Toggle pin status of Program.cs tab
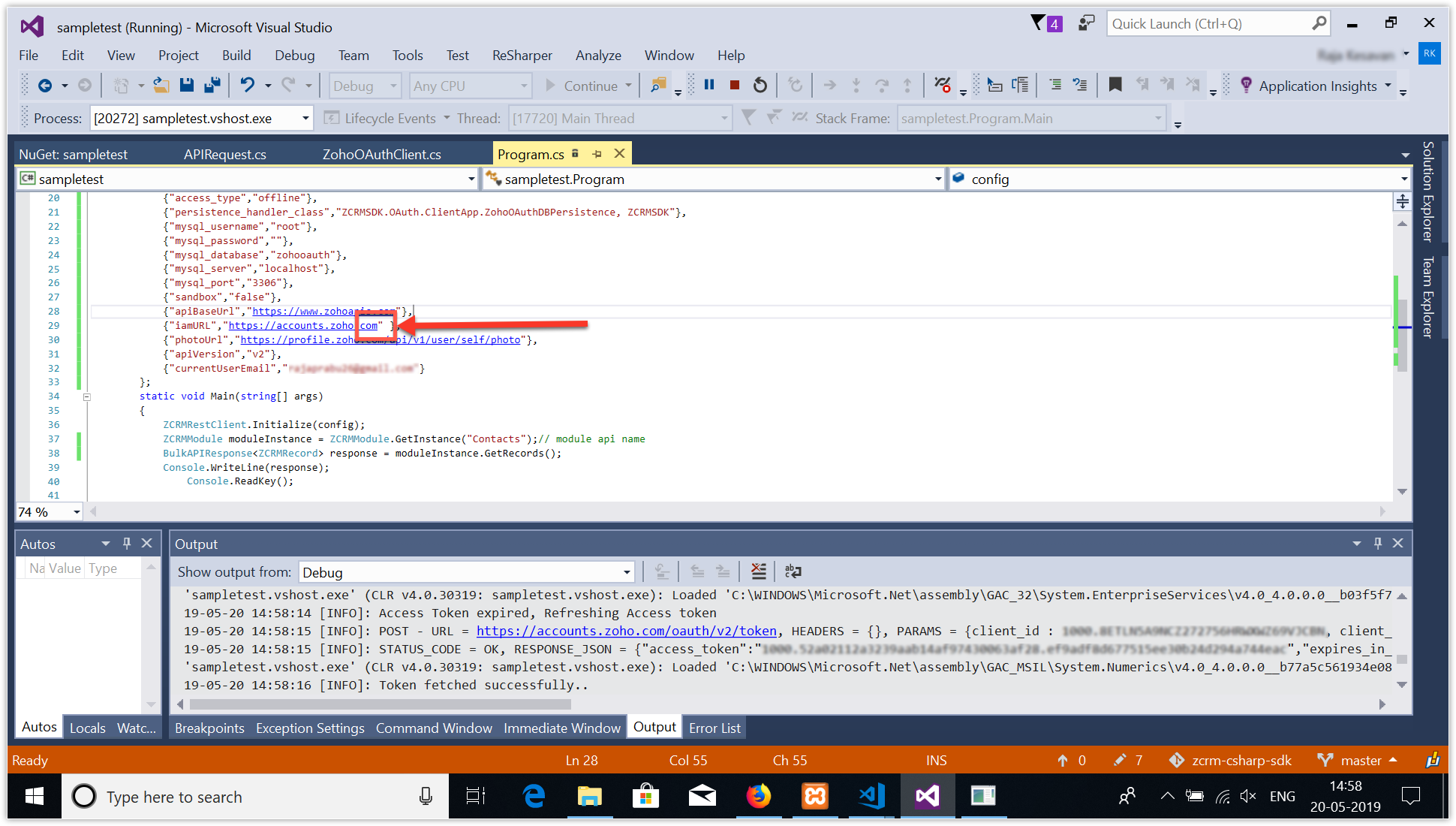 [597, 154]
